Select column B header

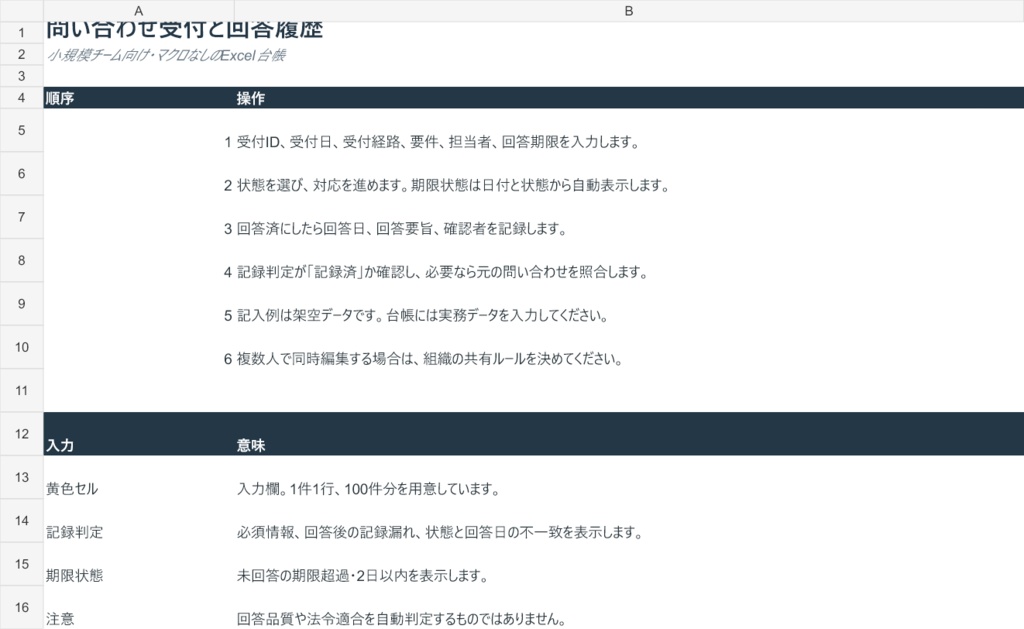pos(628,10)
